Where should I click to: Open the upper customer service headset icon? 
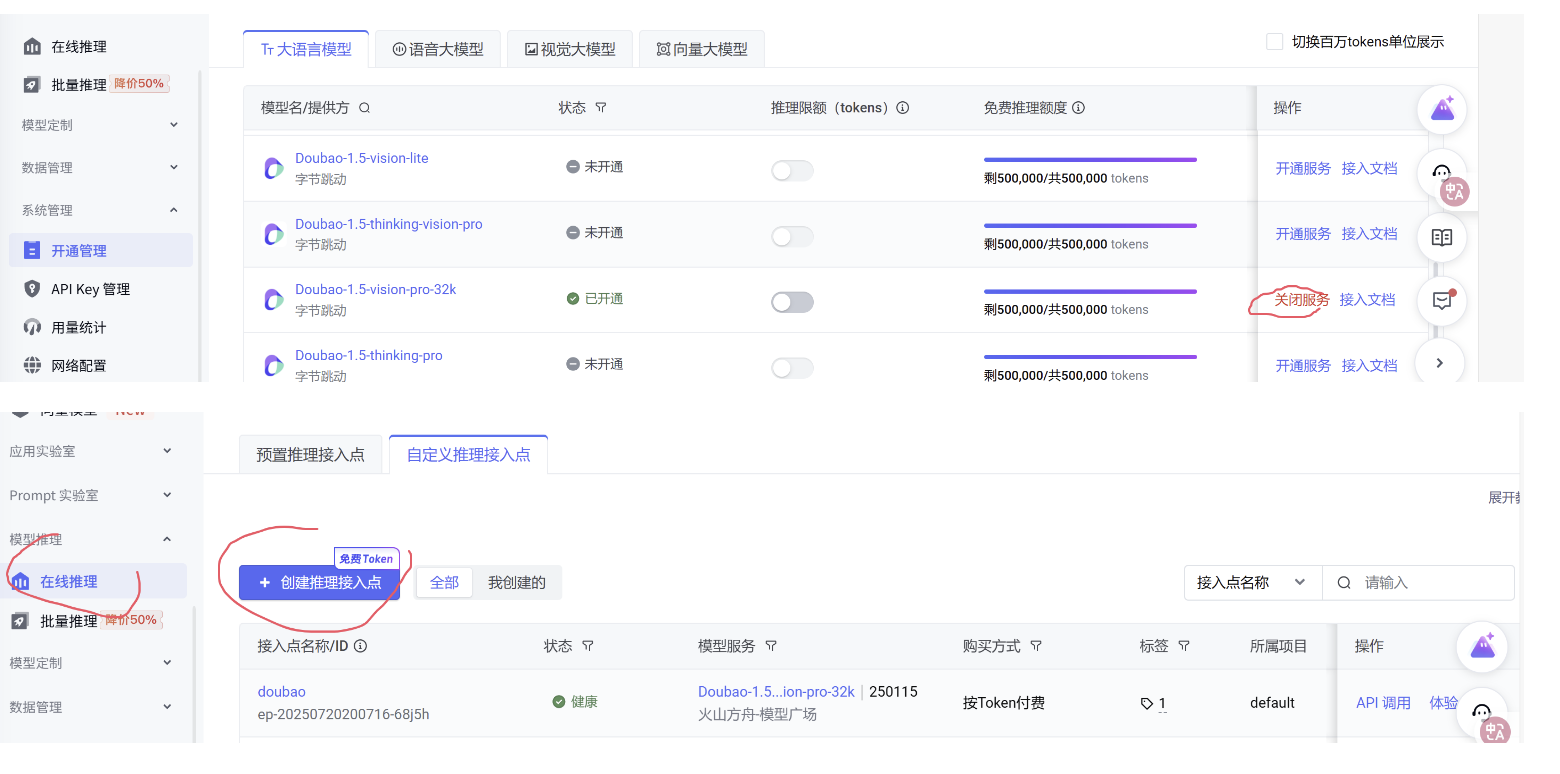pyautogui.click(x=1442, y=173)
